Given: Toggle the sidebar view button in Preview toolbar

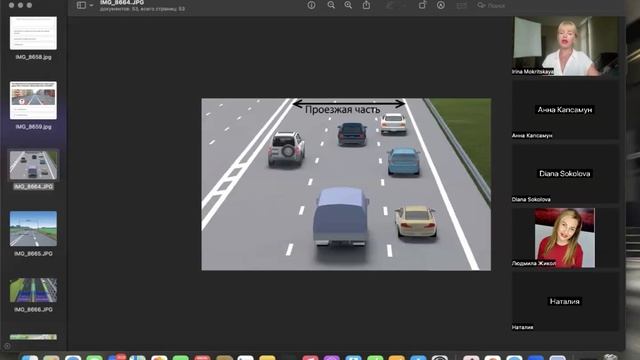Looking at the screenshot, I should [81, 5].
